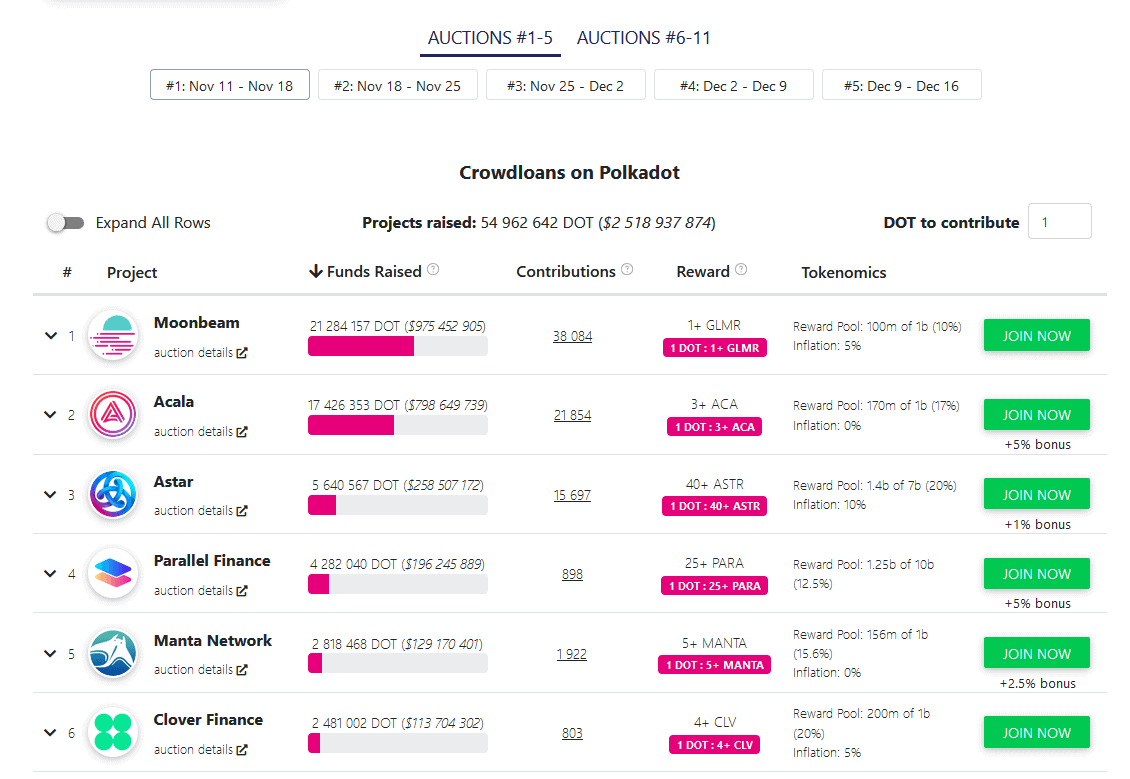Expand the Astar row chevron
Viewport: 1130px width, 779px height.
click(x=50, y=495)
